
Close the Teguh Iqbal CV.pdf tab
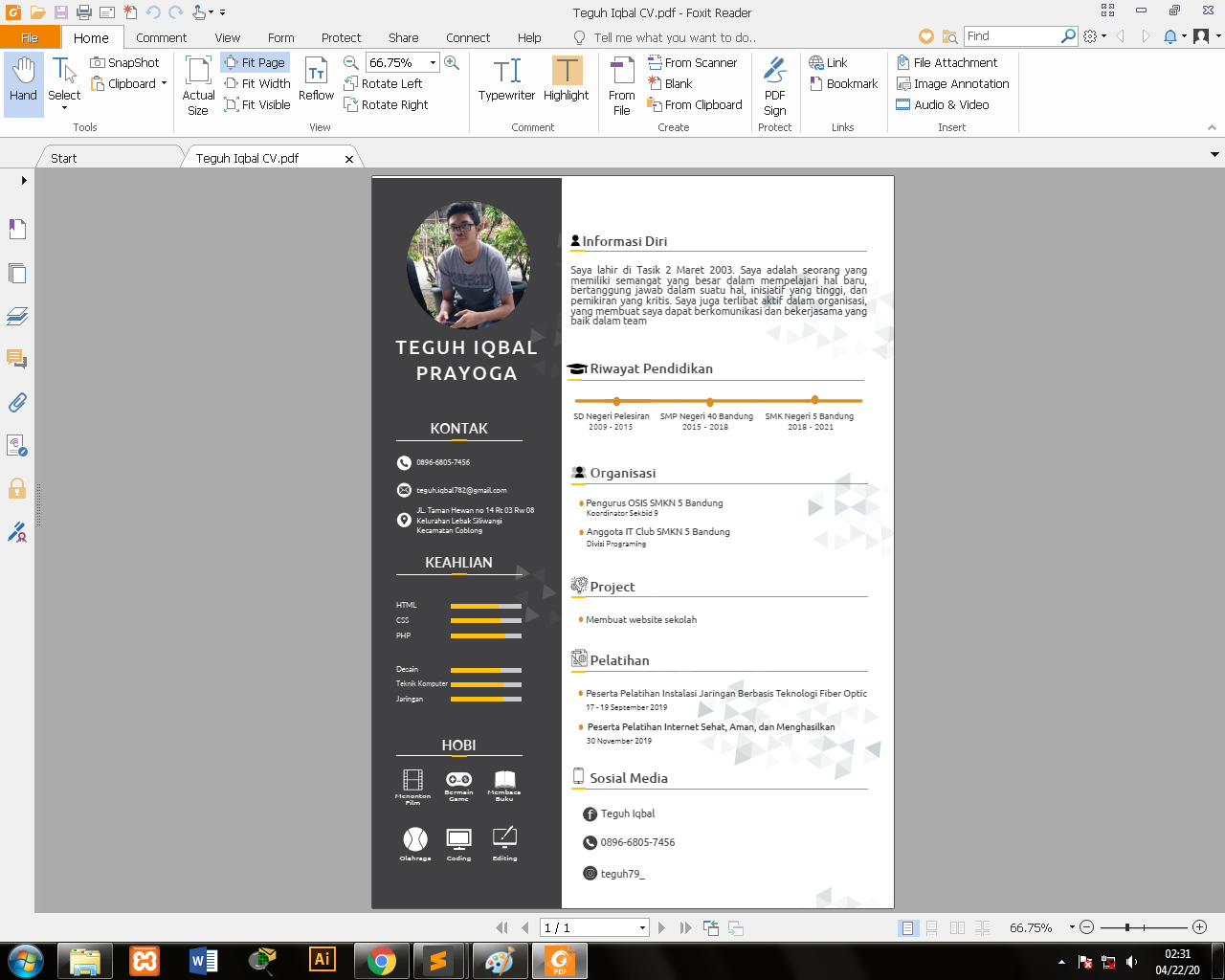[349, 159]
